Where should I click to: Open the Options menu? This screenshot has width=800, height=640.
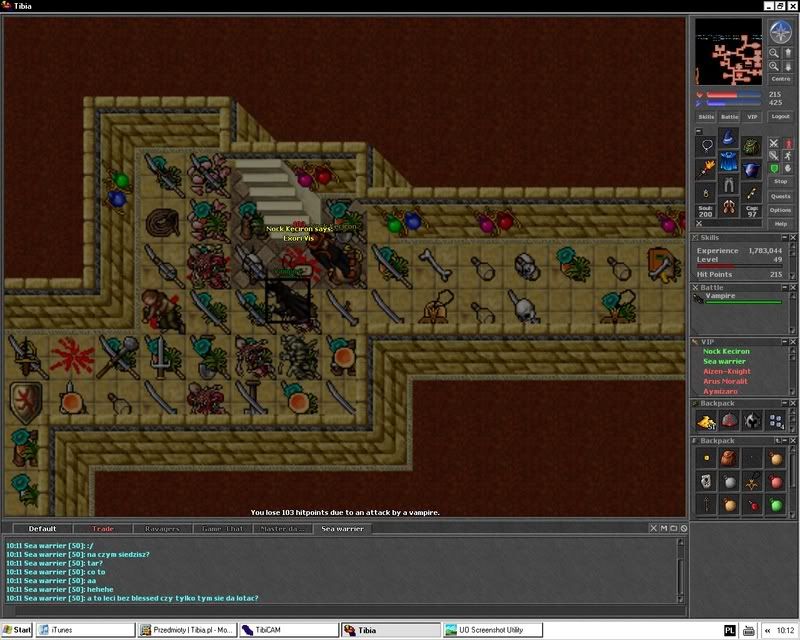[781, 210]
